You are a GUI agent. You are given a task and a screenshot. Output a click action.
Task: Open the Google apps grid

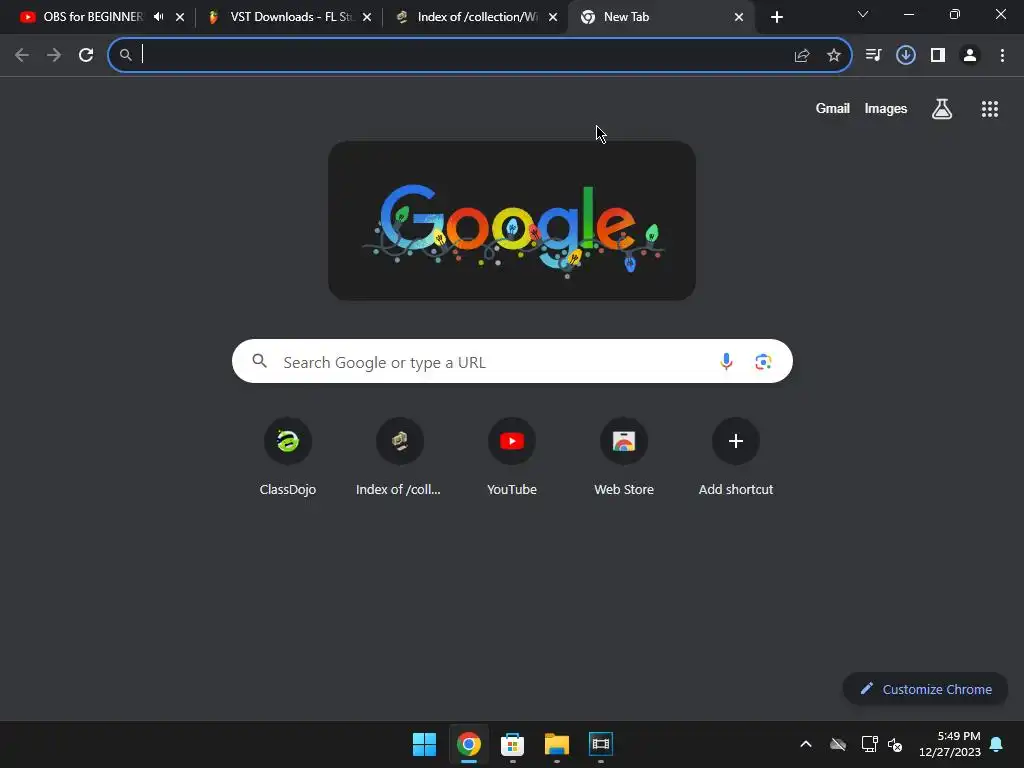tap(990, 109)
